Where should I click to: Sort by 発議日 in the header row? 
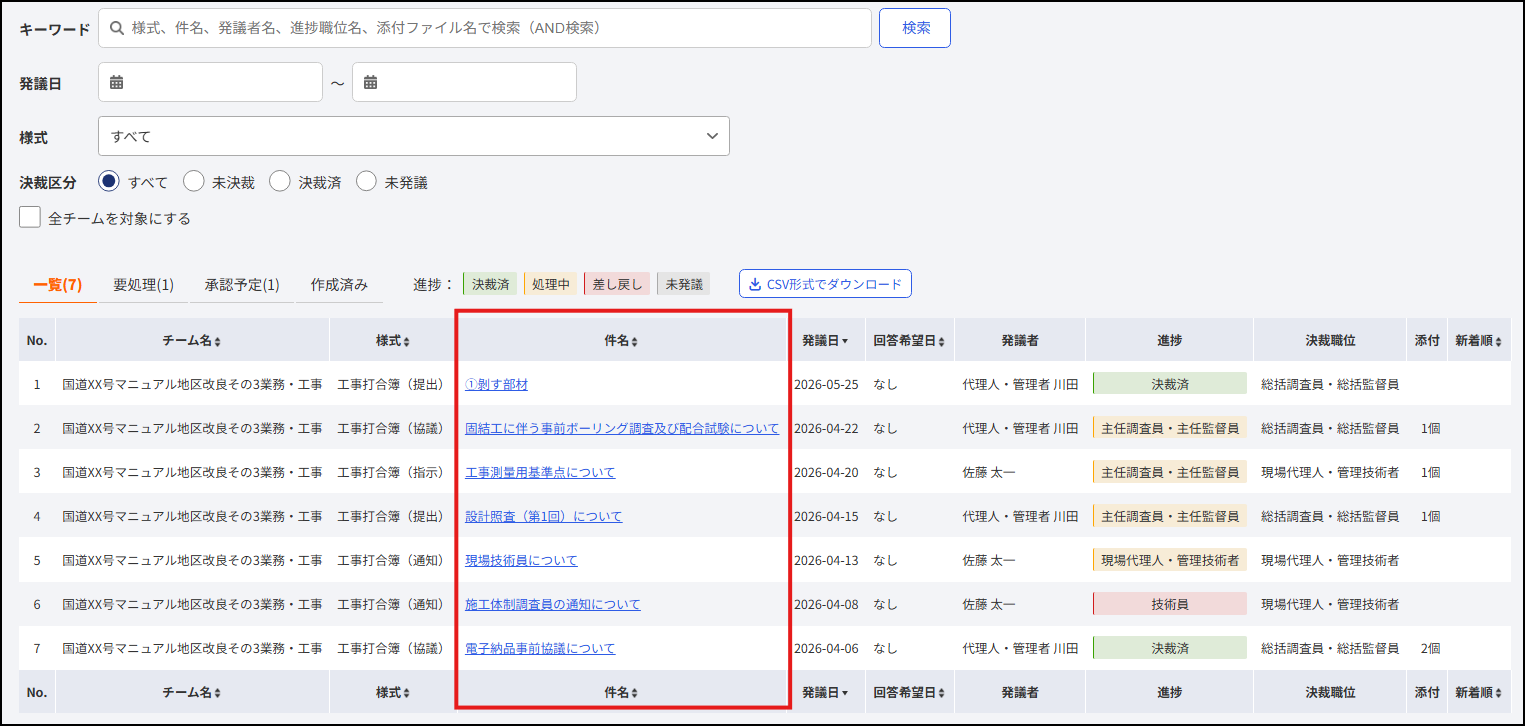[x=825, y=341]
